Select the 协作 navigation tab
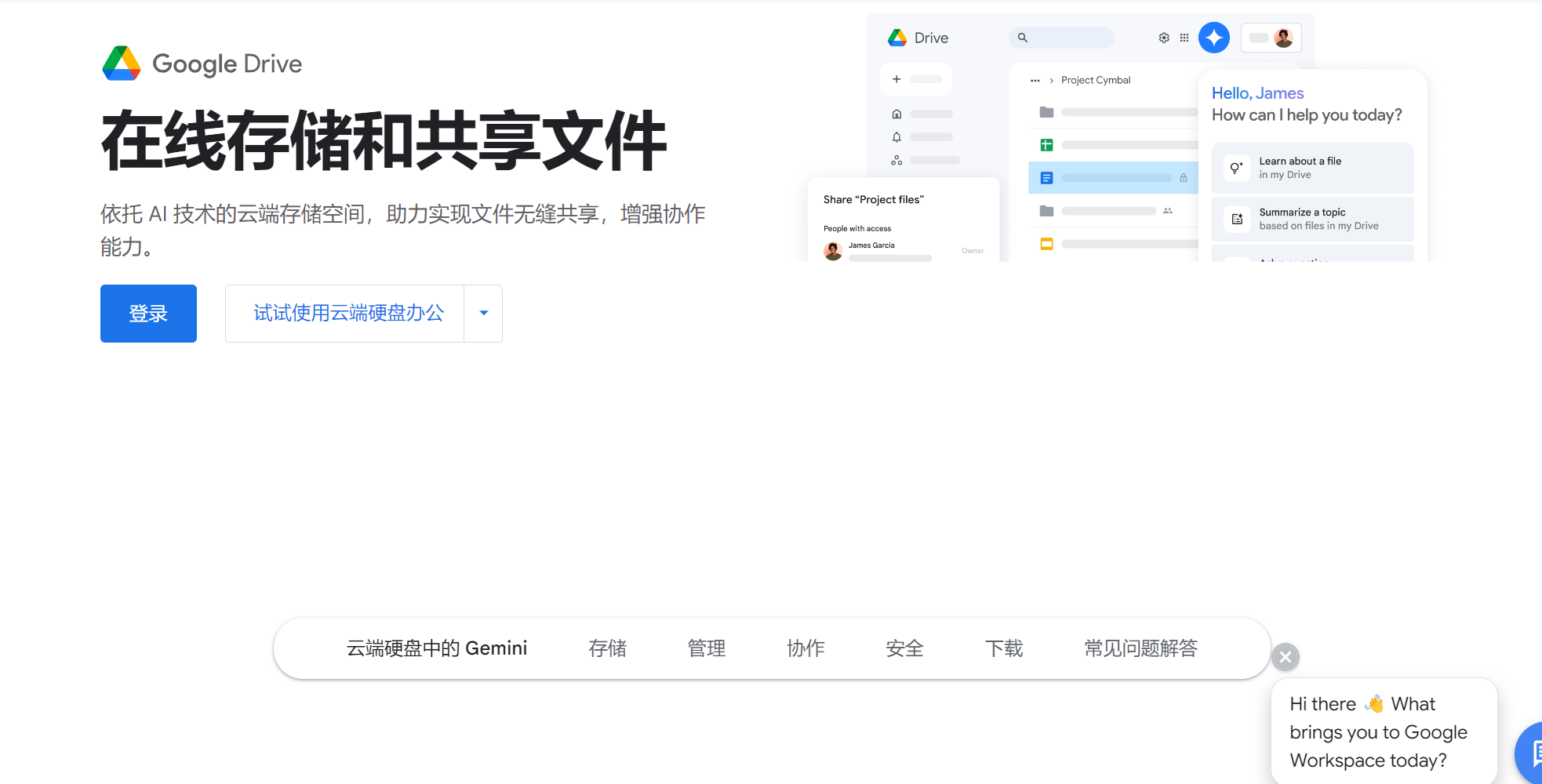The image size is (1542, 784). (806, 648)
